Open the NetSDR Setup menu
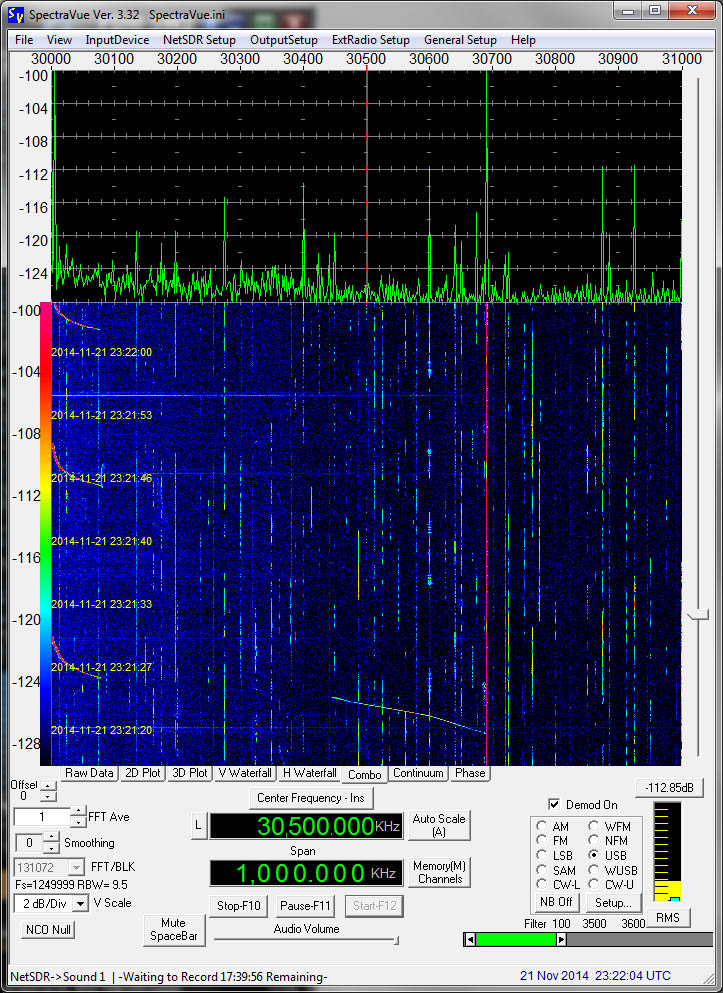Image resolution: width=723 pixels, height=993 pixels. [x=199, y=40]
